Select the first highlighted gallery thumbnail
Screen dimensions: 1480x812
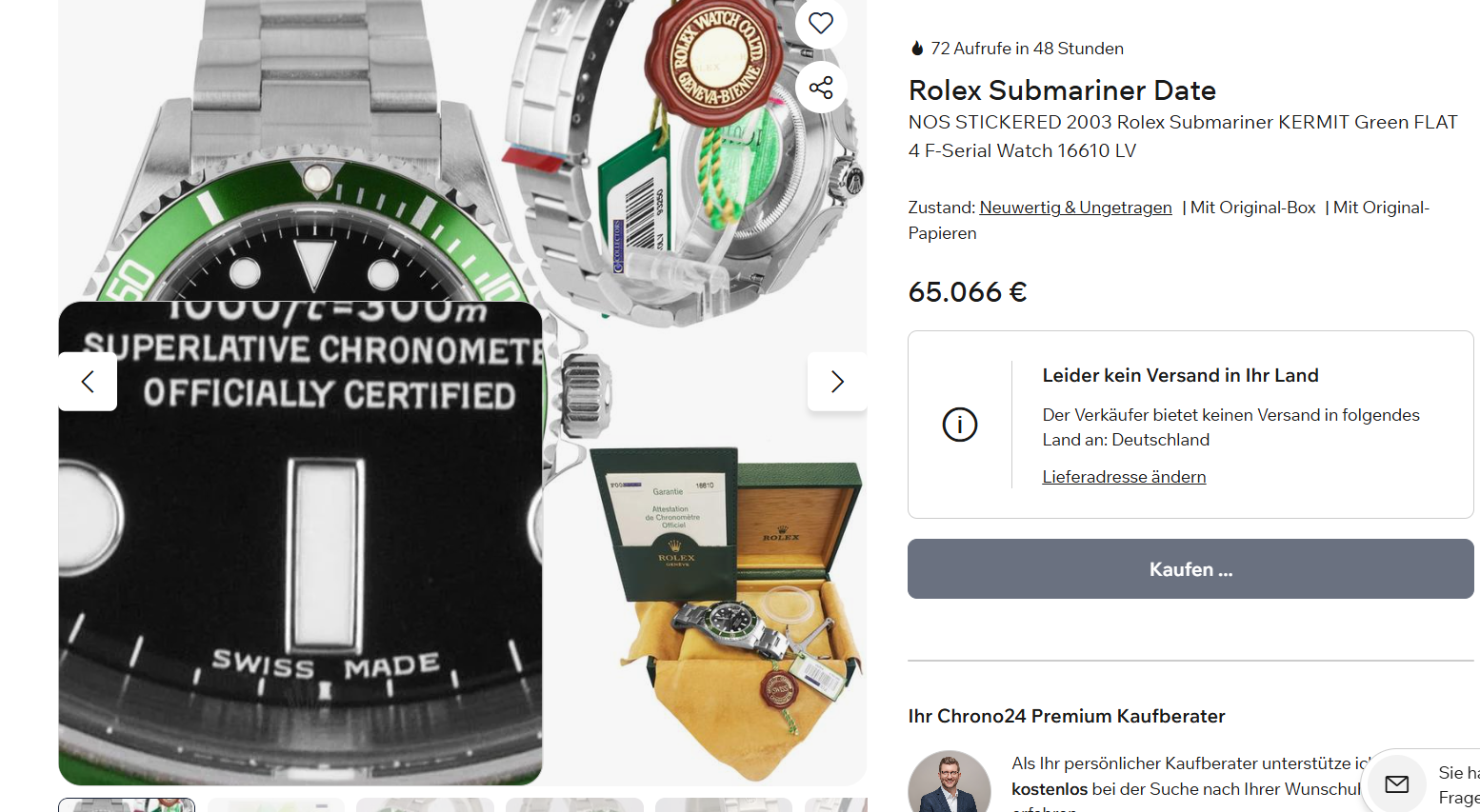point(127,805)
